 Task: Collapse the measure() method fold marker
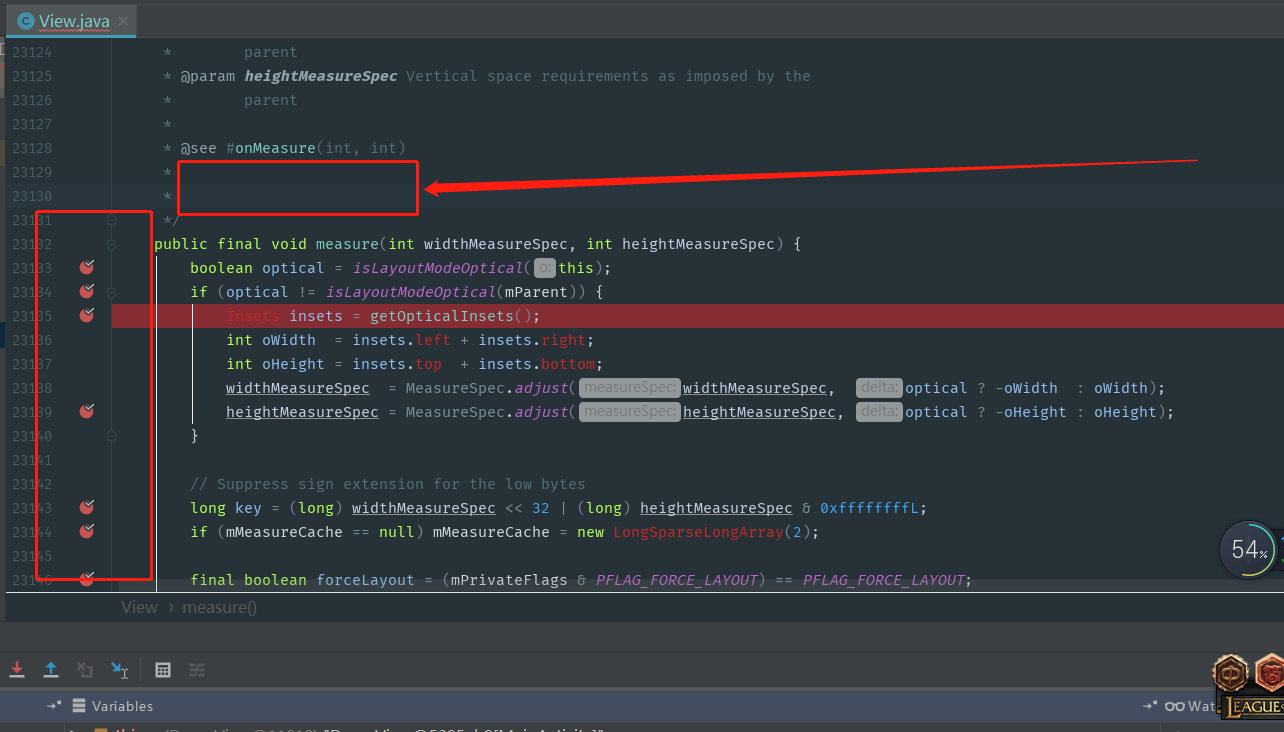tap(111, 244)
